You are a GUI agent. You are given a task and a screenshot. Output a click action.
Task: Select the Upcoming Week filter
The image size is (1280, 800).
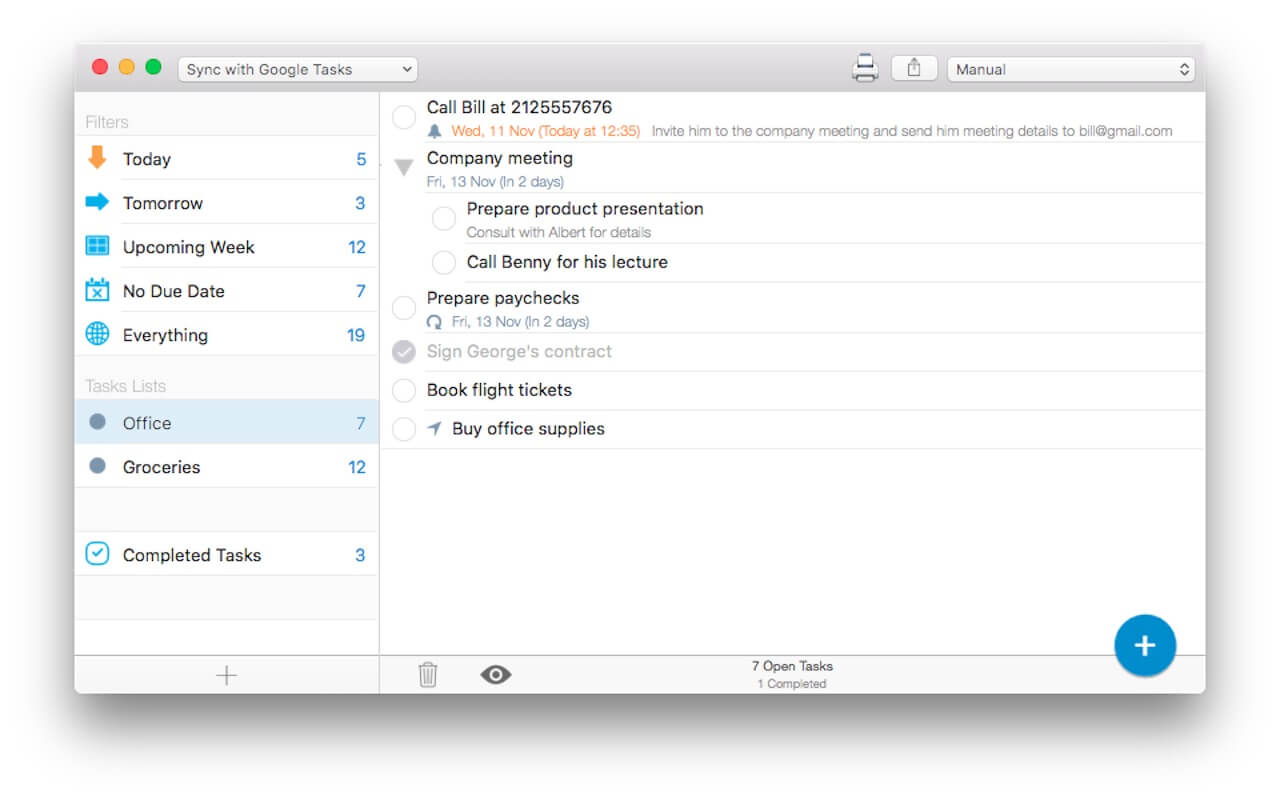[x=227, y=246]
